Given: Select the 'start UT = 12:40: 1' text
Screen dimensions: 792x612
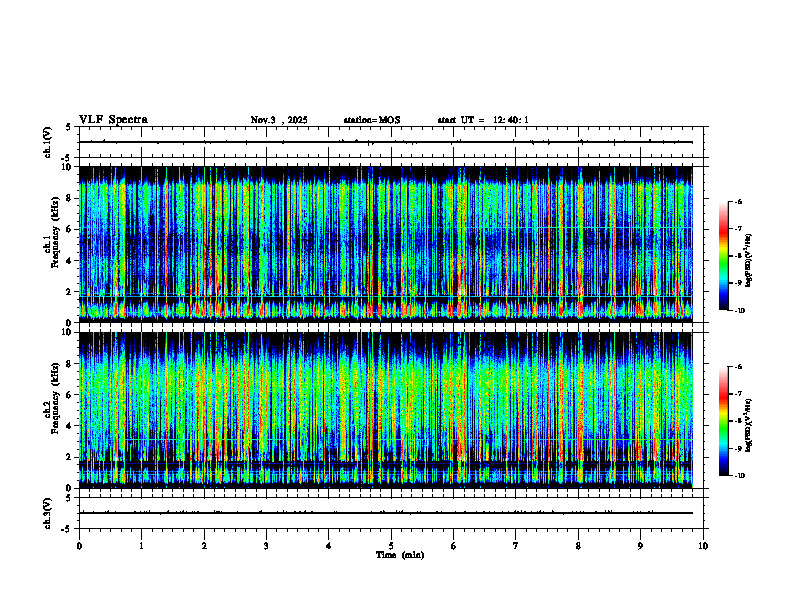Looking at the screenshot, I should (483, 120).
